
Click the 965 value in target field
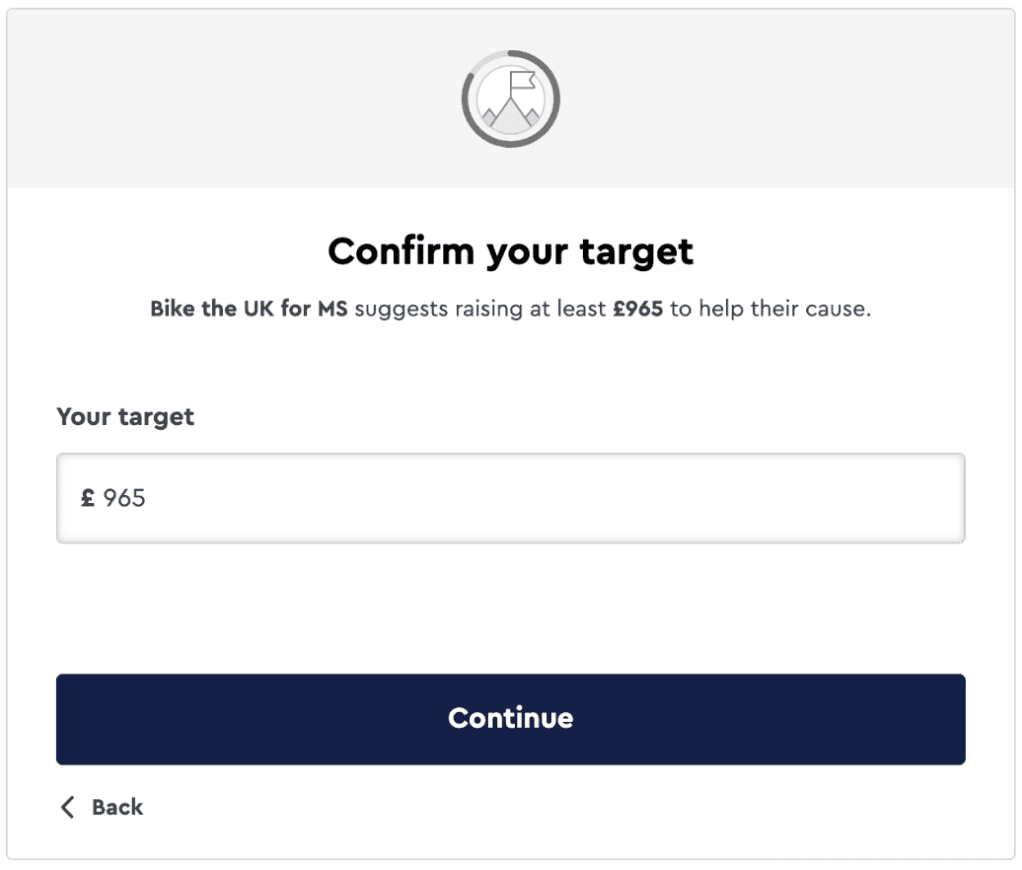(x=125, y=498)
